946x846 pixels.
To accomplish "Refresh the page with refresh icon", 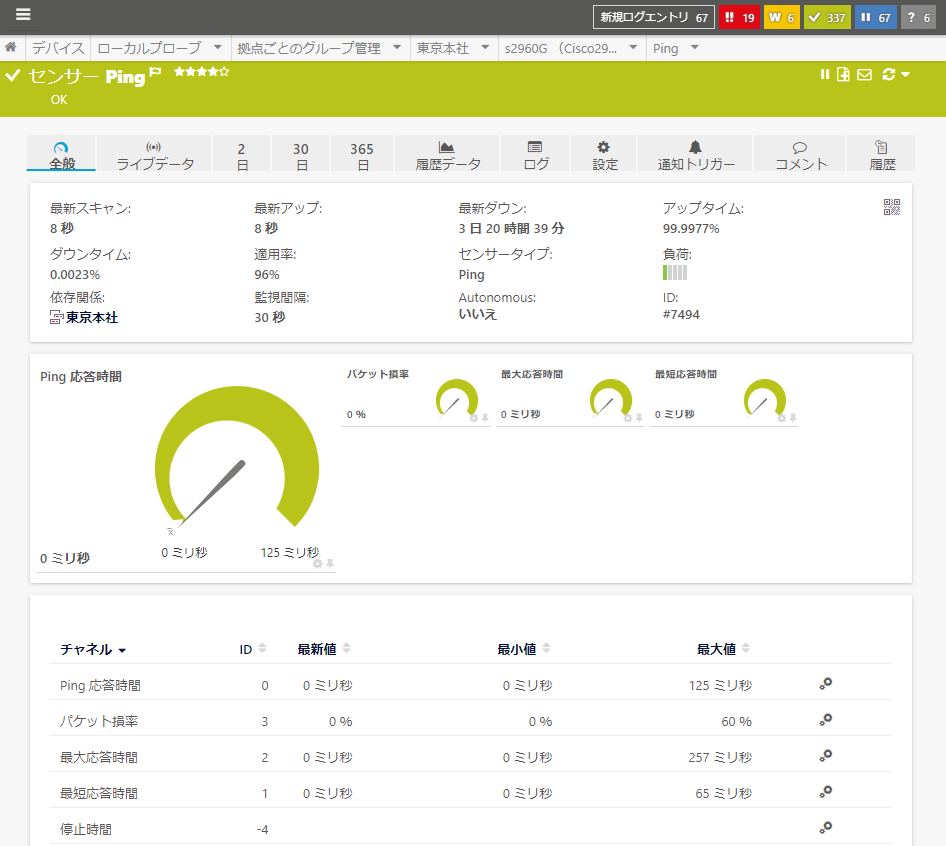I will [889, 74].
